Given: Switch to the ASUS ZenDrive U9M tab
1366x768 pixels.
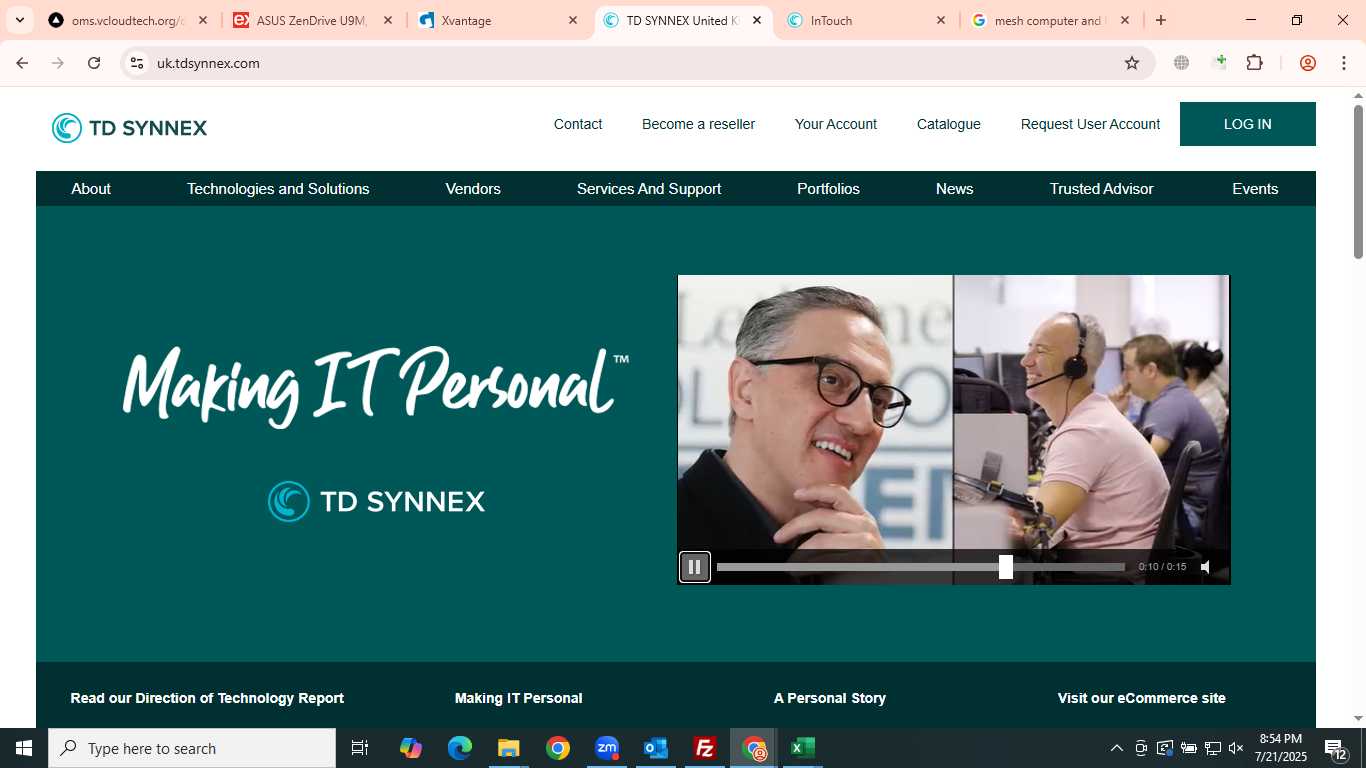Looking at the screenshot, I should (312, 20).
